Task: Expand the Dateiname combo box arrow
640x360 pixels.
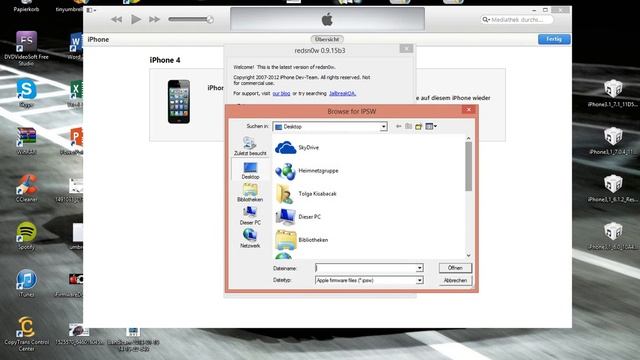Action: point(419,268)
